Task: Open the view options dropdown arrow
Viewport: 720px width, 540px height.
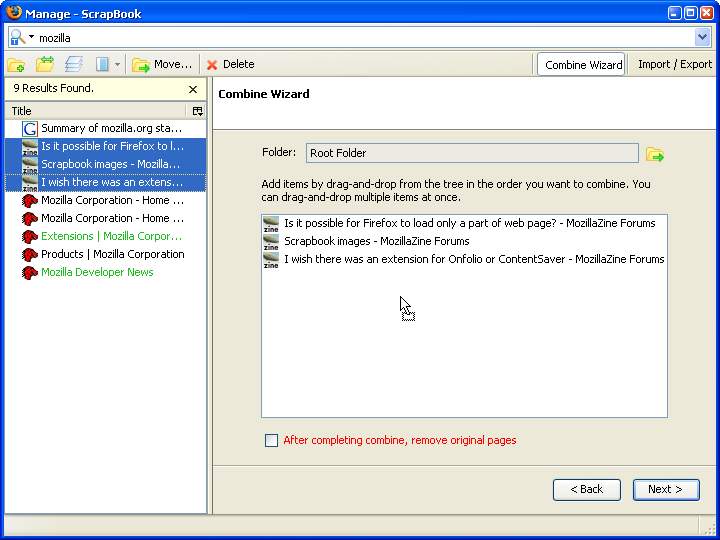Action: (117, 64)
